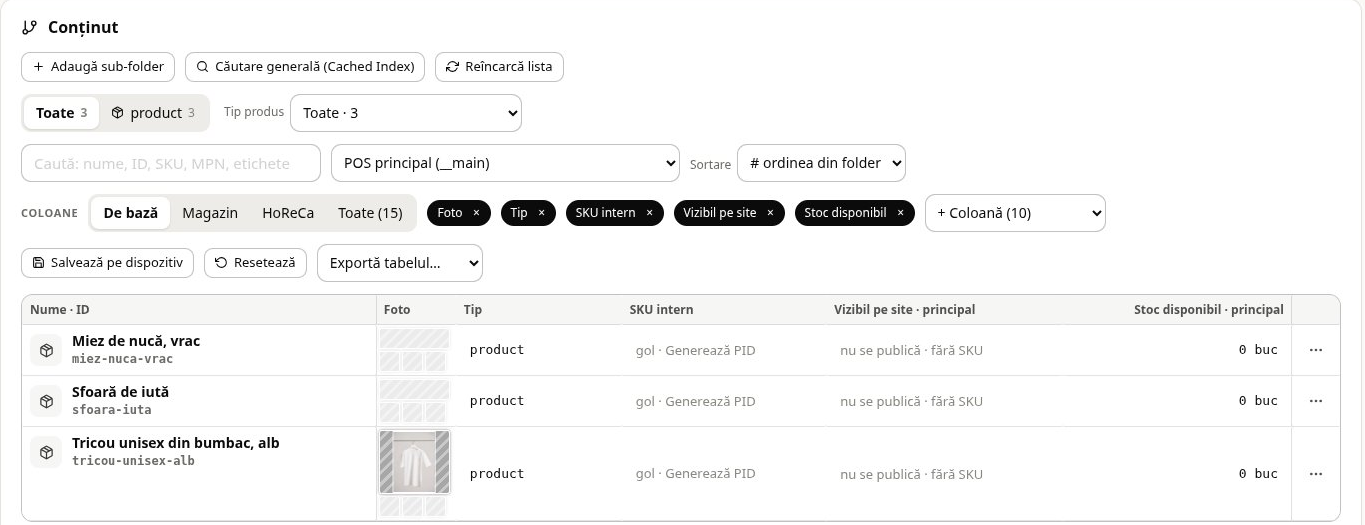The image size is (1365, 525).
Task: Click the Miez de nucă, vrac name
Action: pyautogui.click(x=136, y=341)
